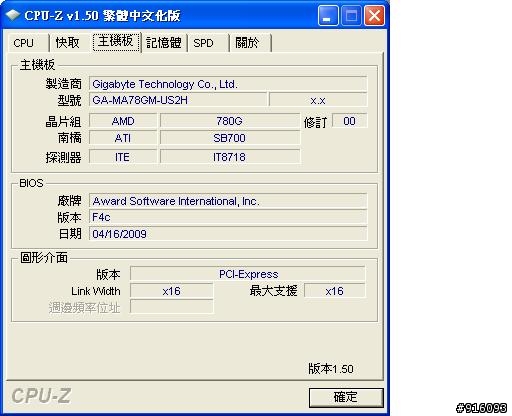Click the 製造商 label
This screenshot has height=416, width=512.
pos(63,84)
